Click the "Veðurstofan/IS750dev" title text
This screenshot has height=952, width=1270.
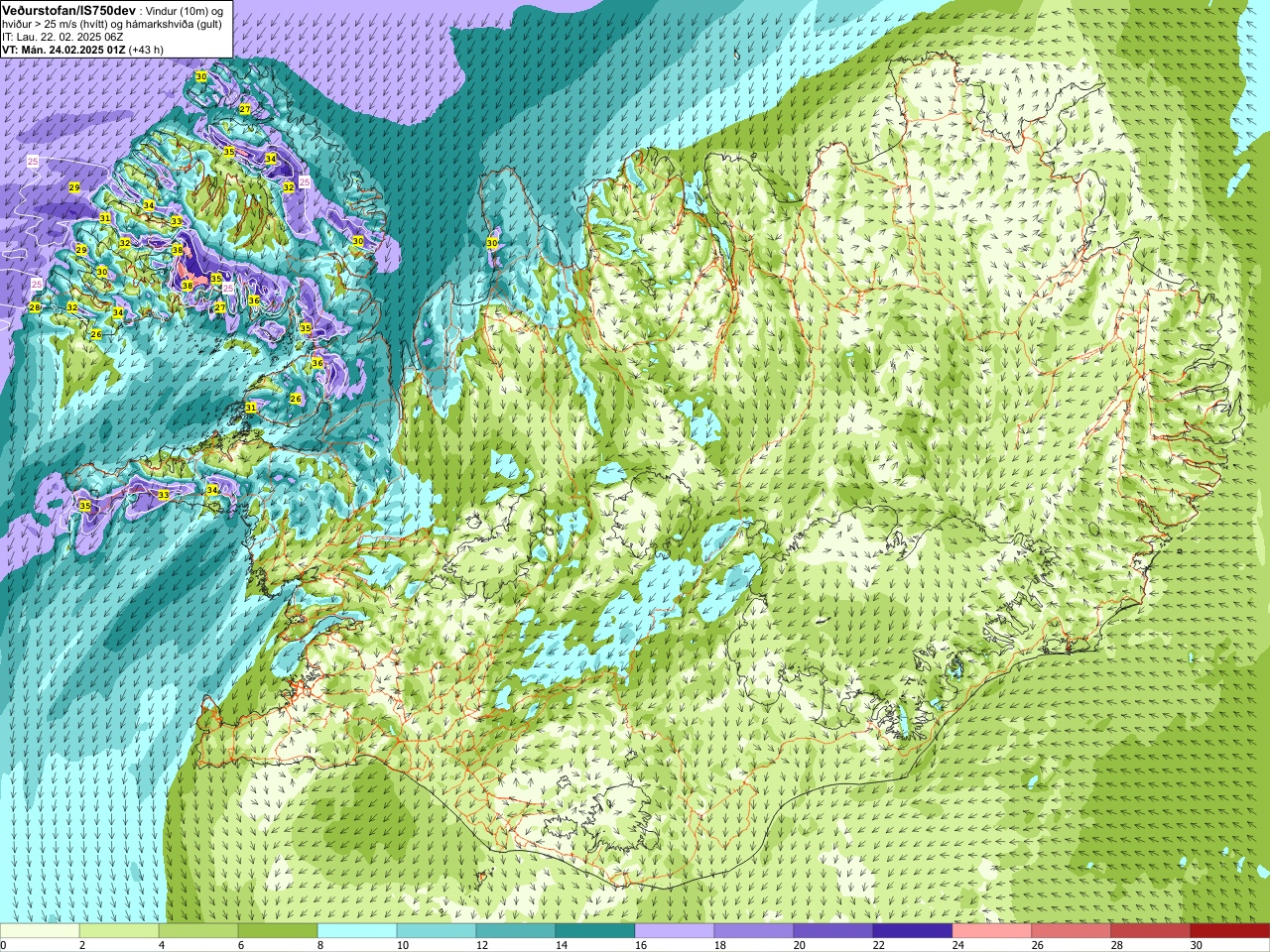tap(68, 9)
